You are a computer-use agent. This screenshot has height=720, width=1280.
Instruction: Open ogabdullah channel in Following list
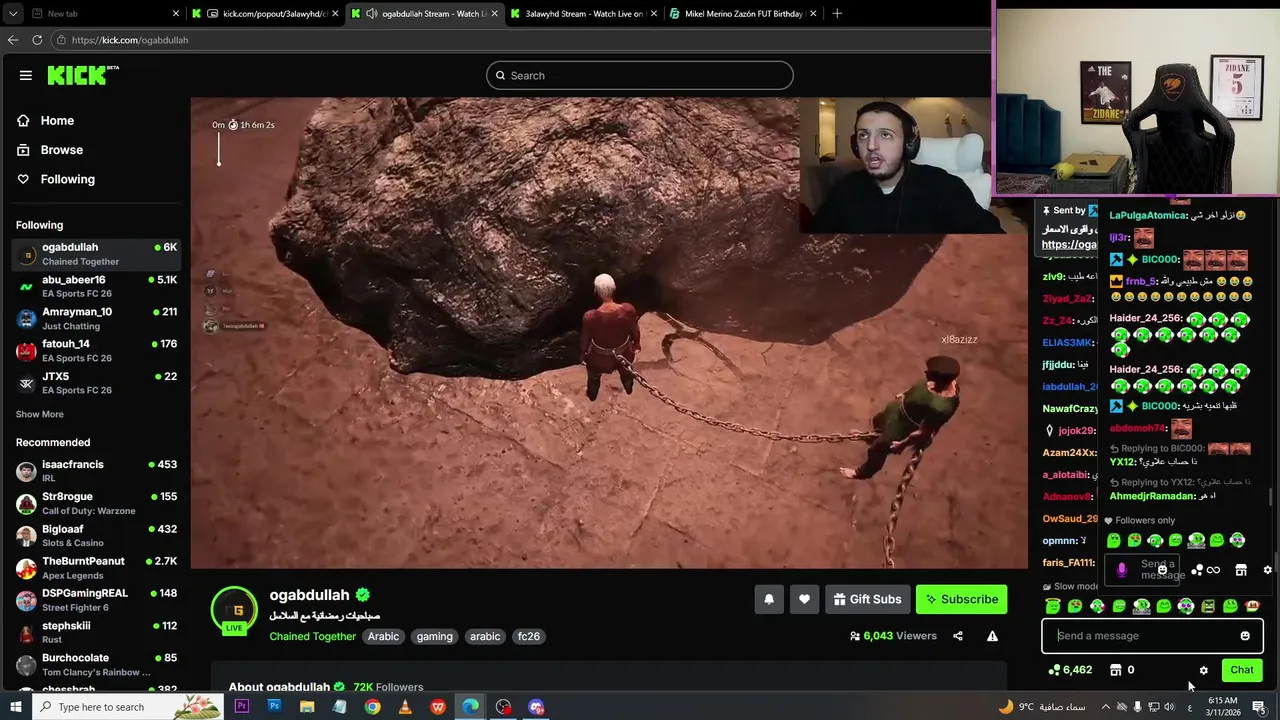[x=96, y=254]
